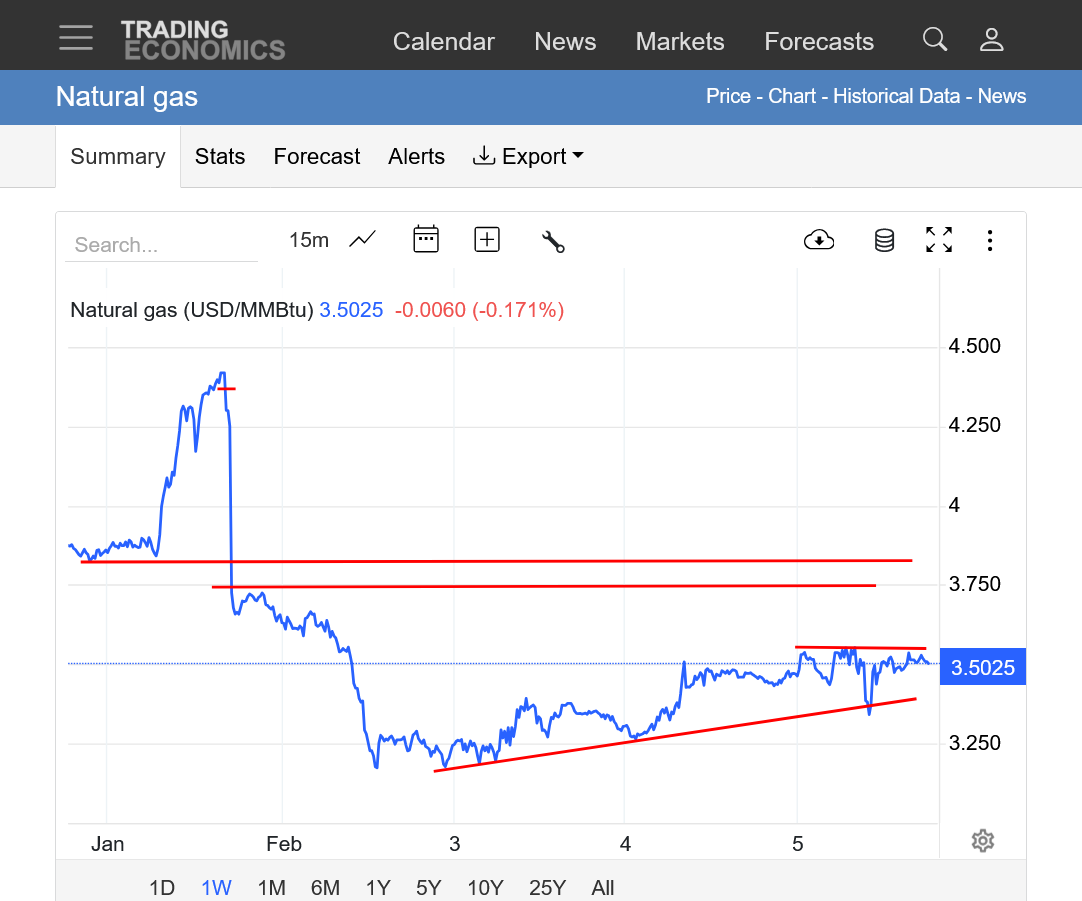Image resolution: width=1082 pixels, height=901 pixels.
Task: Click the plus box compare icon
Action: pyautogui.click(x=487, y=240)
